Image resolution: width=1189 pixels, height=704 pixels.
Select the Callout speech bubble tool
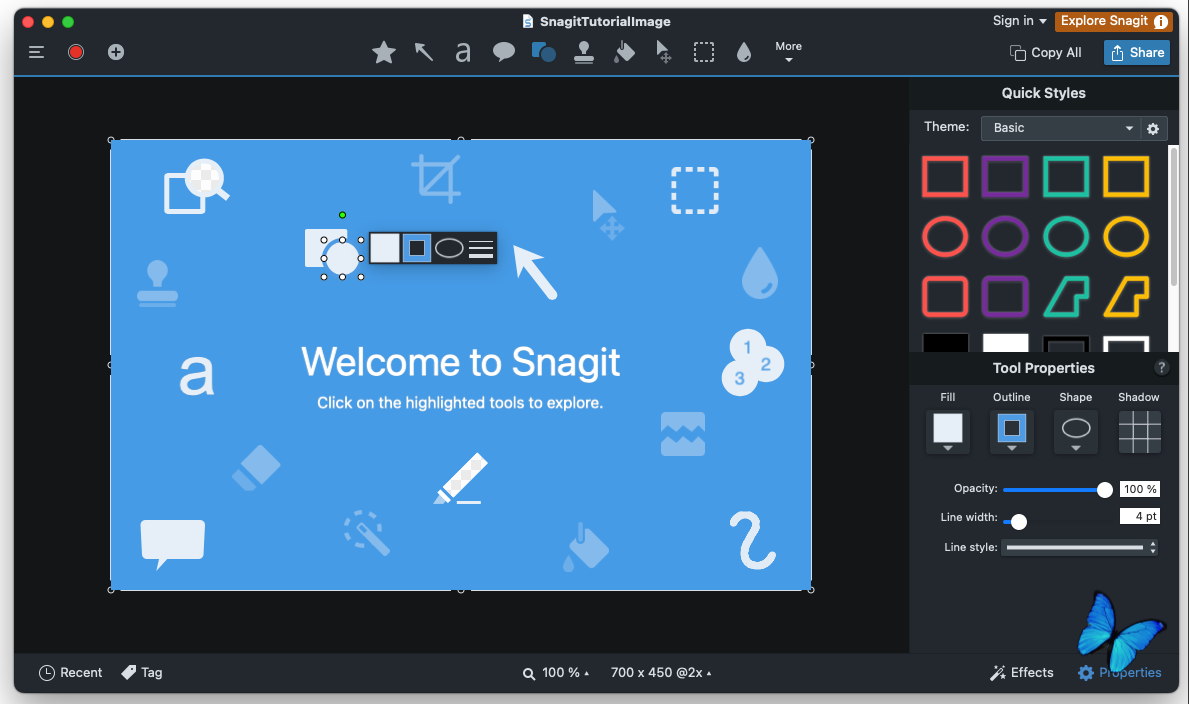click(504, 52)
